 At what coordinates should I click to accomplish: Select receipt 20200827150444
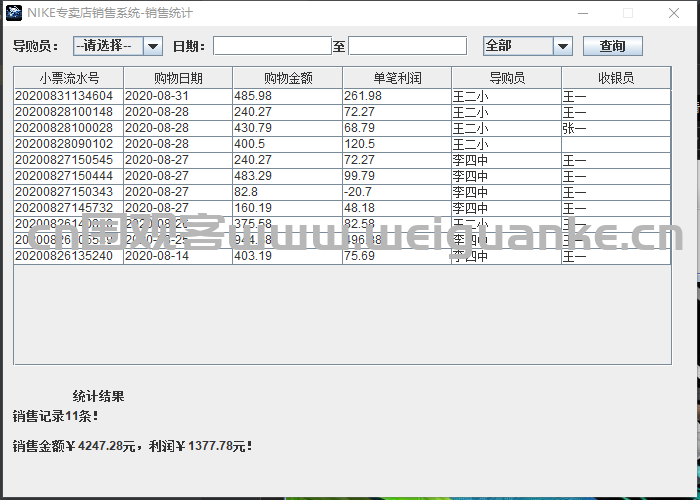(69, 176)
